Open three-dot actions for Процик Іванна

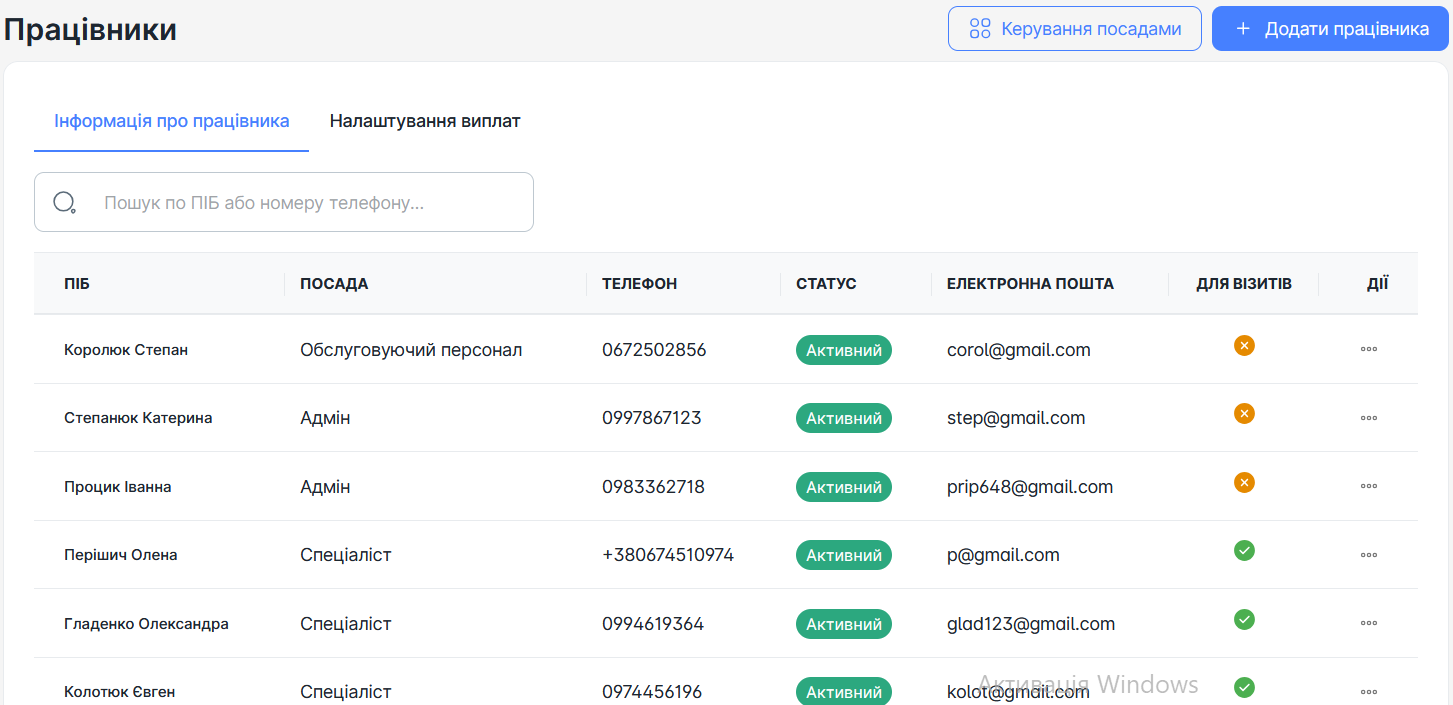1369,486
